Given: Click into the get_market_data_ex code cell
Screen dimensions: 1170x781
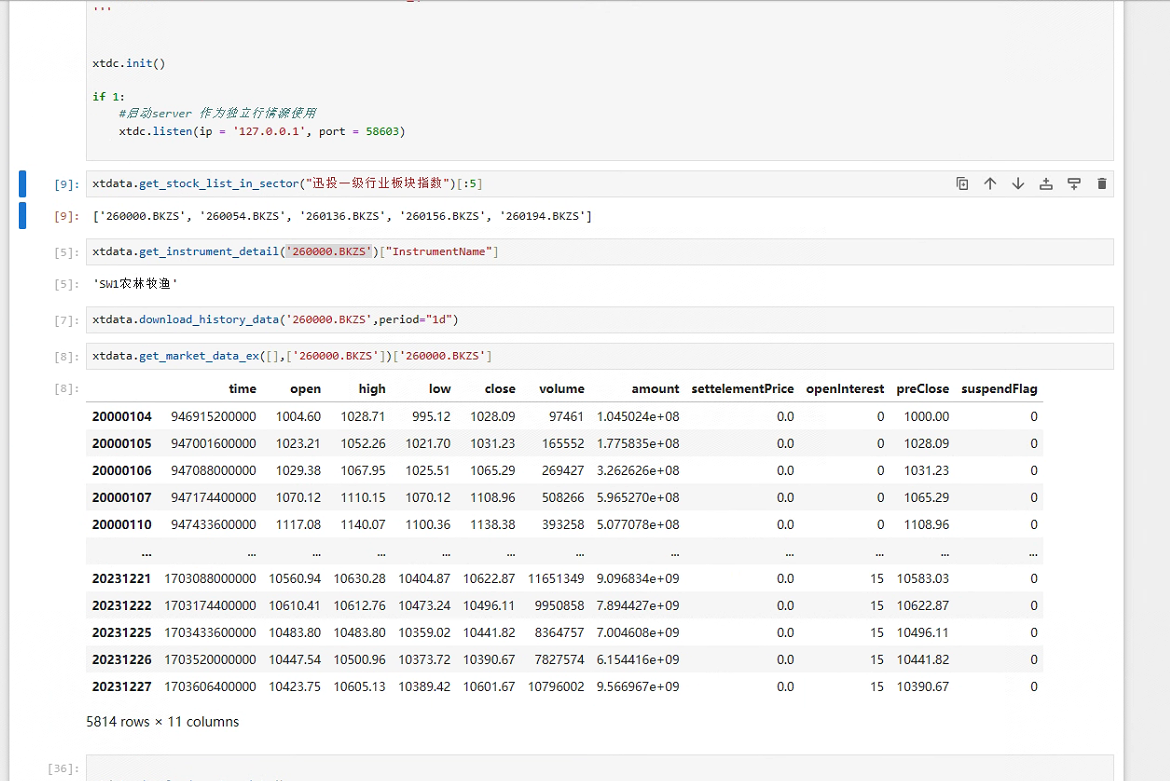Looking at the screenshot, I should click(x=600, y=356).
